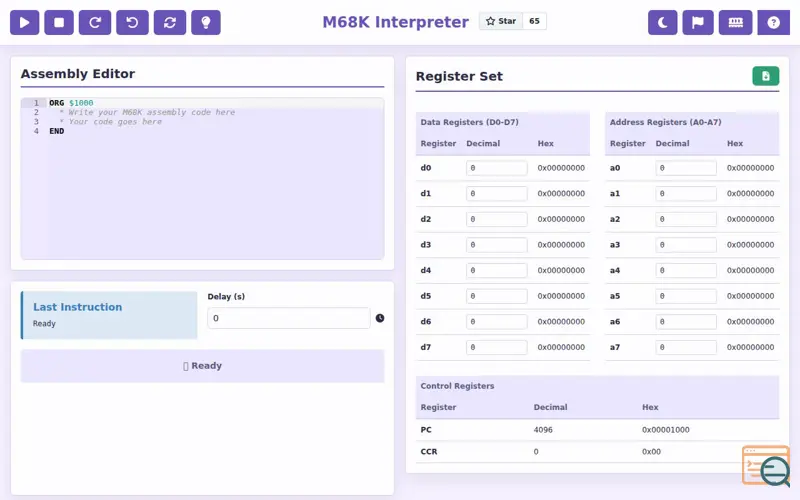Click the green export registers file icon

(x=765, y=76)
